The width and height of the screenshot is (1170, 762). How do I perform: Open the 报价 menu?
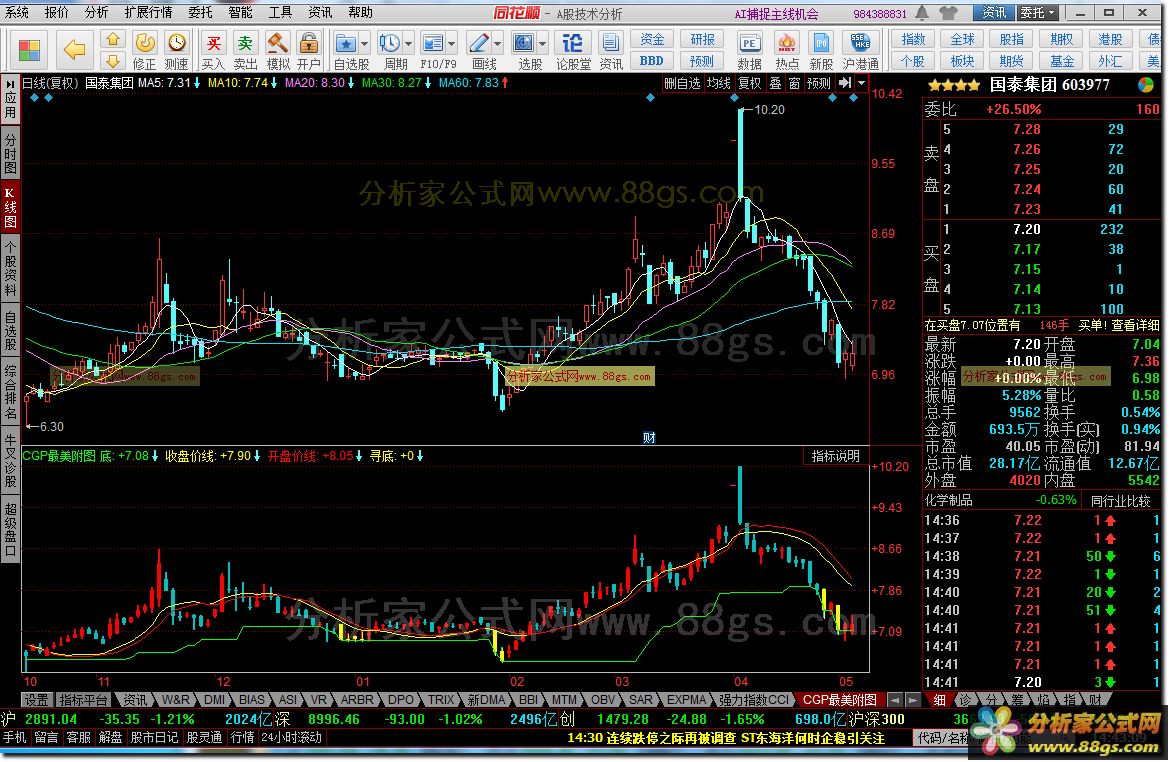click(x=56, y=13)
